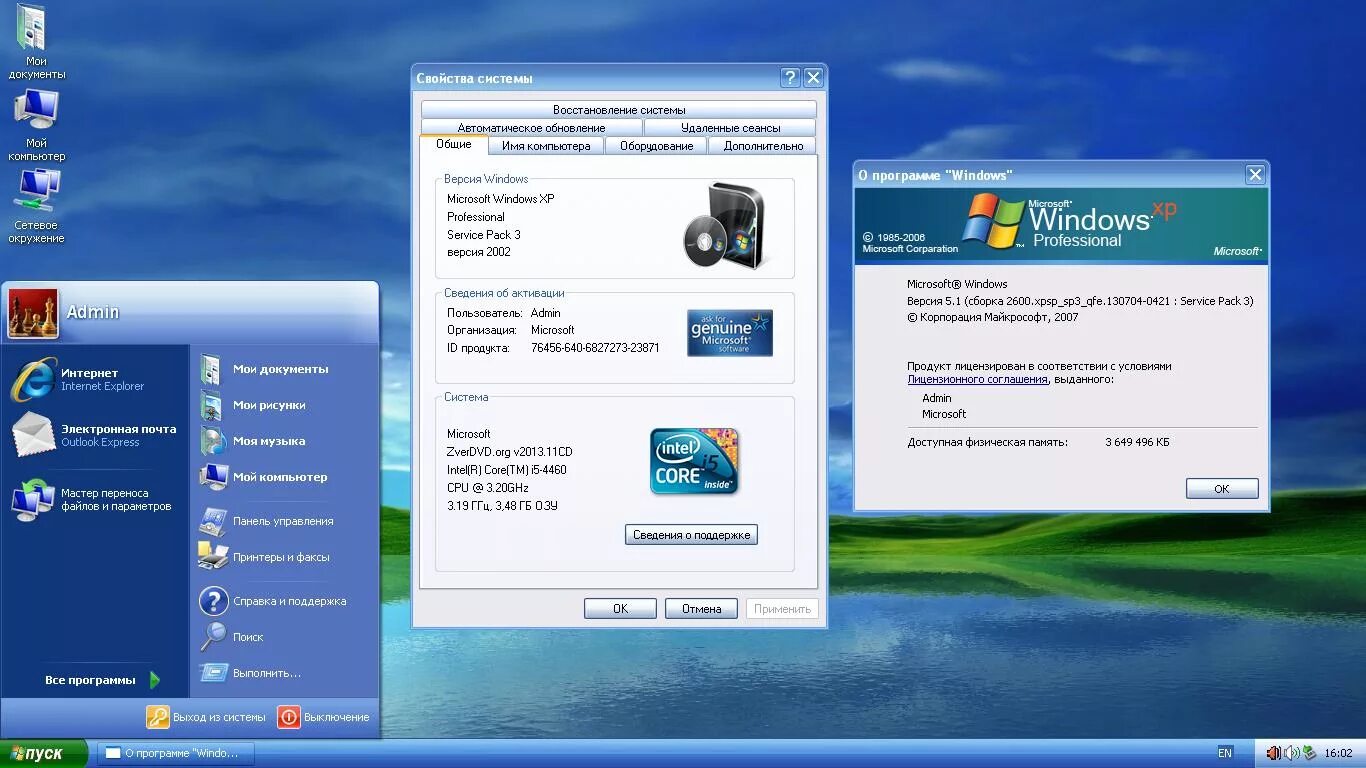Click OK in Свойства системы

coord(620,608)
